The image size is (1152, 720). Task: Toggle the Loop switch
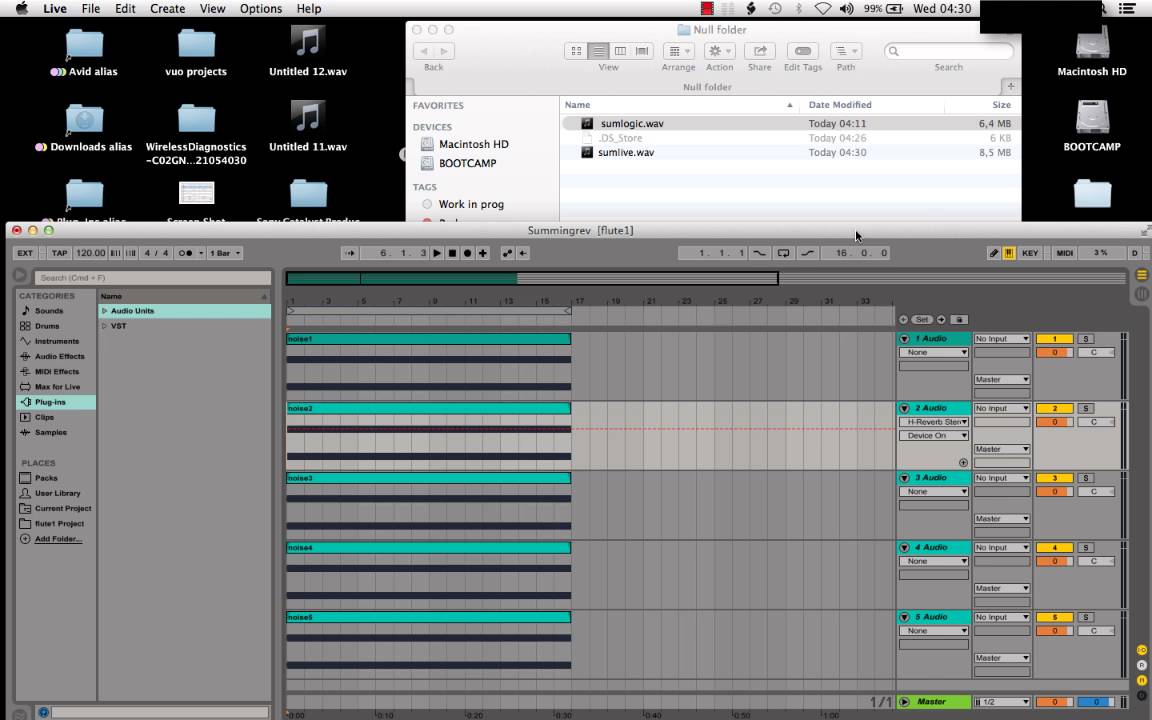click(x=783, y=253)
